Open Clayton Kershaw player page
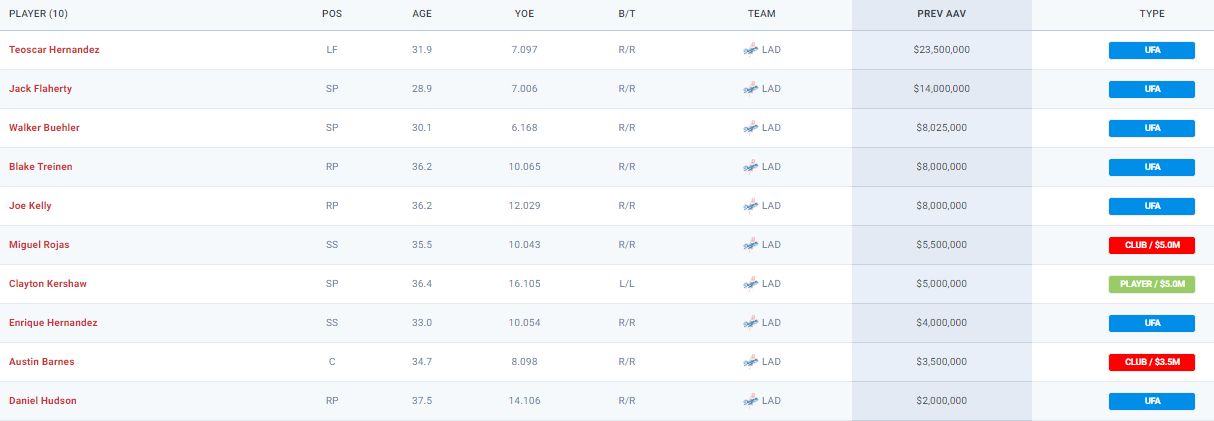1214x421 pixels. 48,284
